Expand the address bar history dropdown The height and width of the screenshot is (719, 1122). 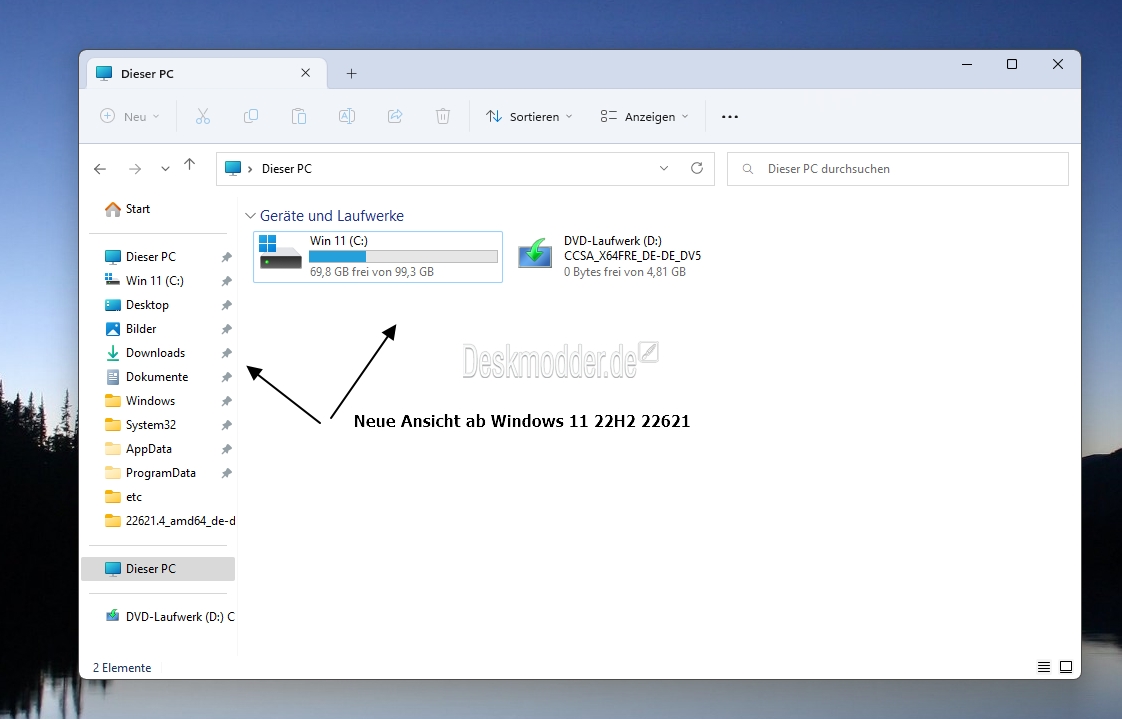point(664,168)
